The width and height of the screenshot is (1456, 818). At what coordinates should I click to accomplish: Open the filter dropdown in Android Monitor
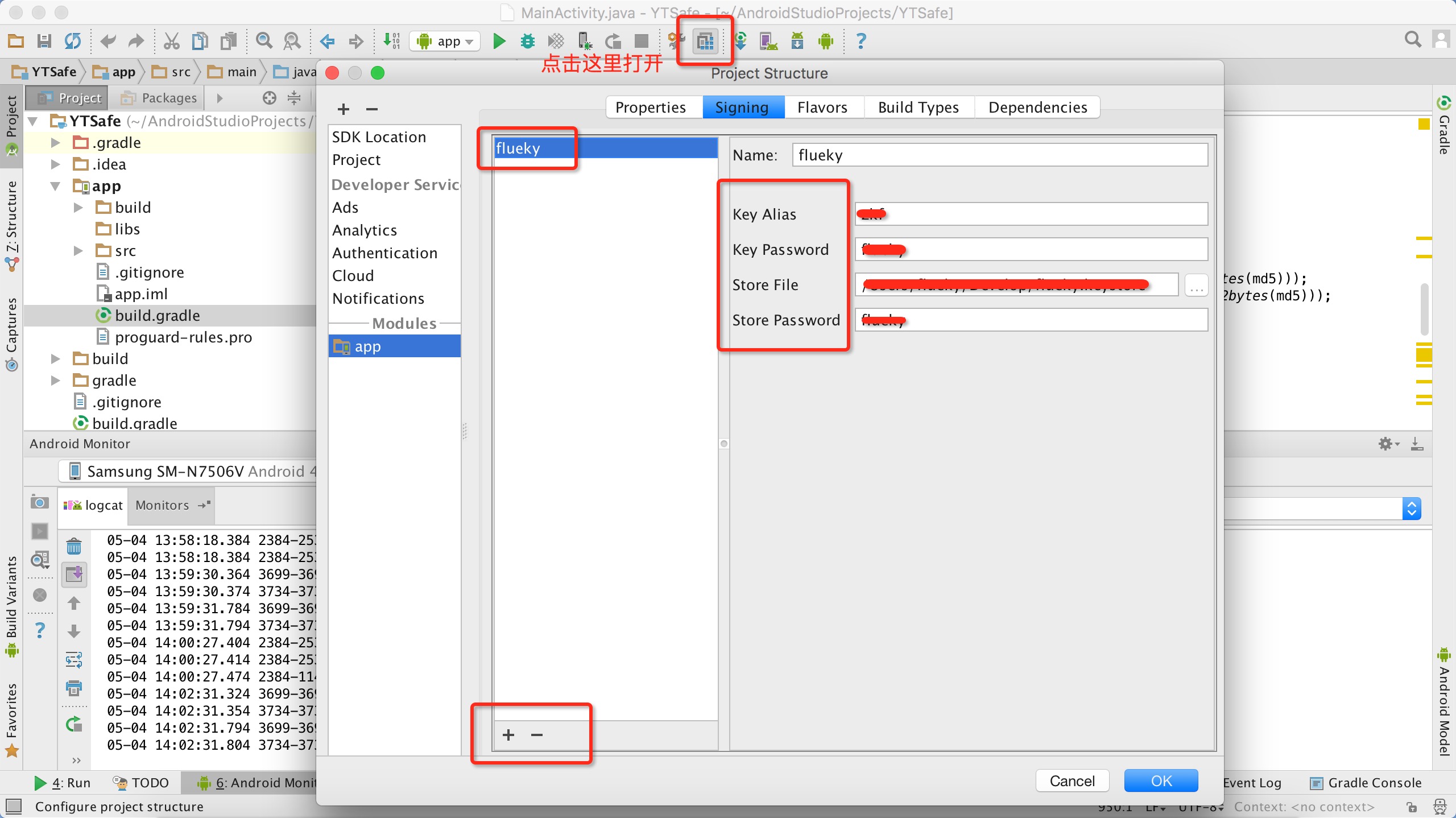pos(1411,509)
